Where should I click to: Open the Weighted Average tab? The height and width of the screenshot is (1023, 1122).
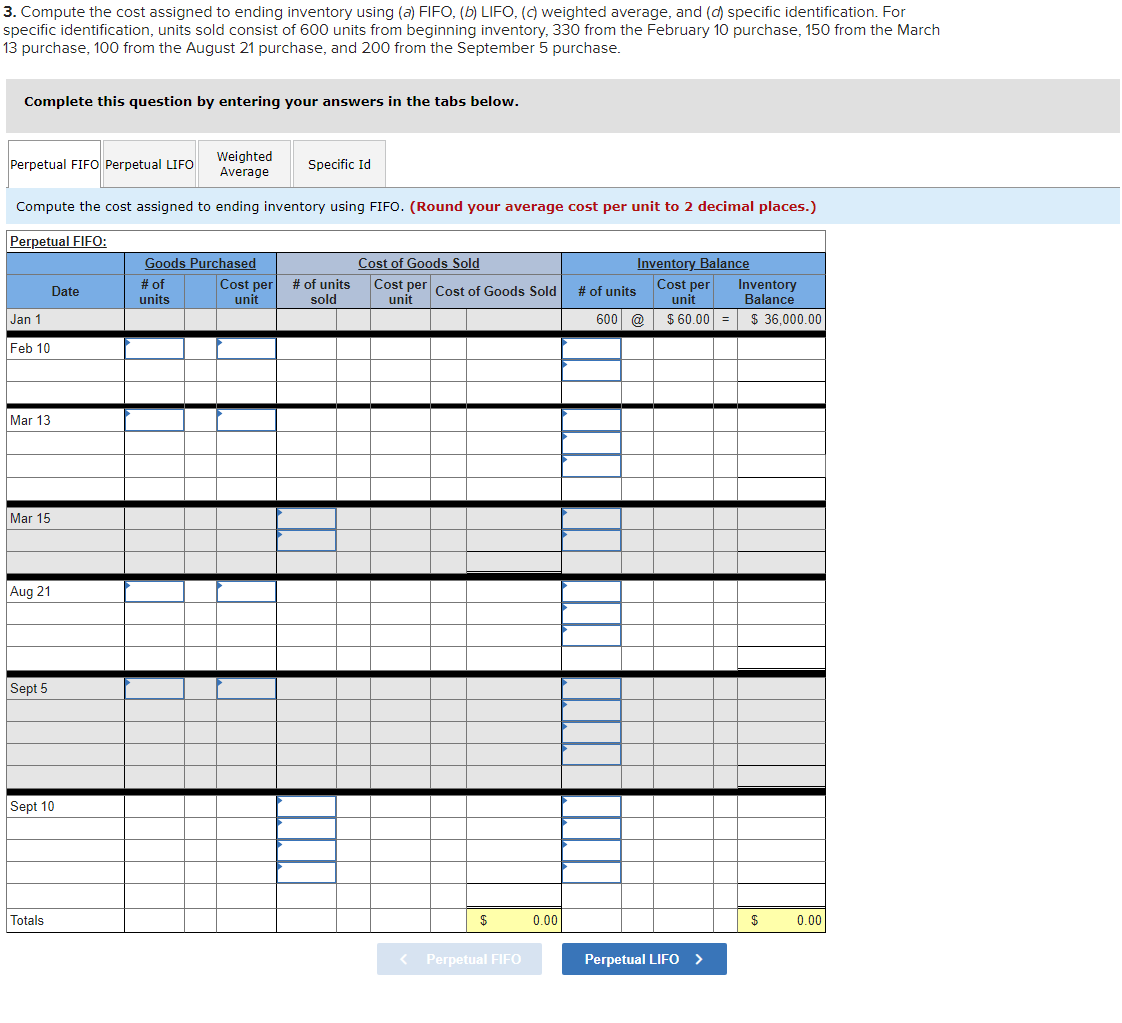[245, 164]
